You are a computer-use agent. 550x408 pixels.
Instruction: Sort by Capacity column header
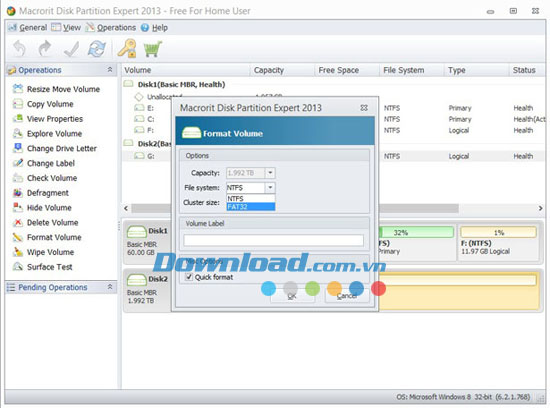[x=282, y=70]
